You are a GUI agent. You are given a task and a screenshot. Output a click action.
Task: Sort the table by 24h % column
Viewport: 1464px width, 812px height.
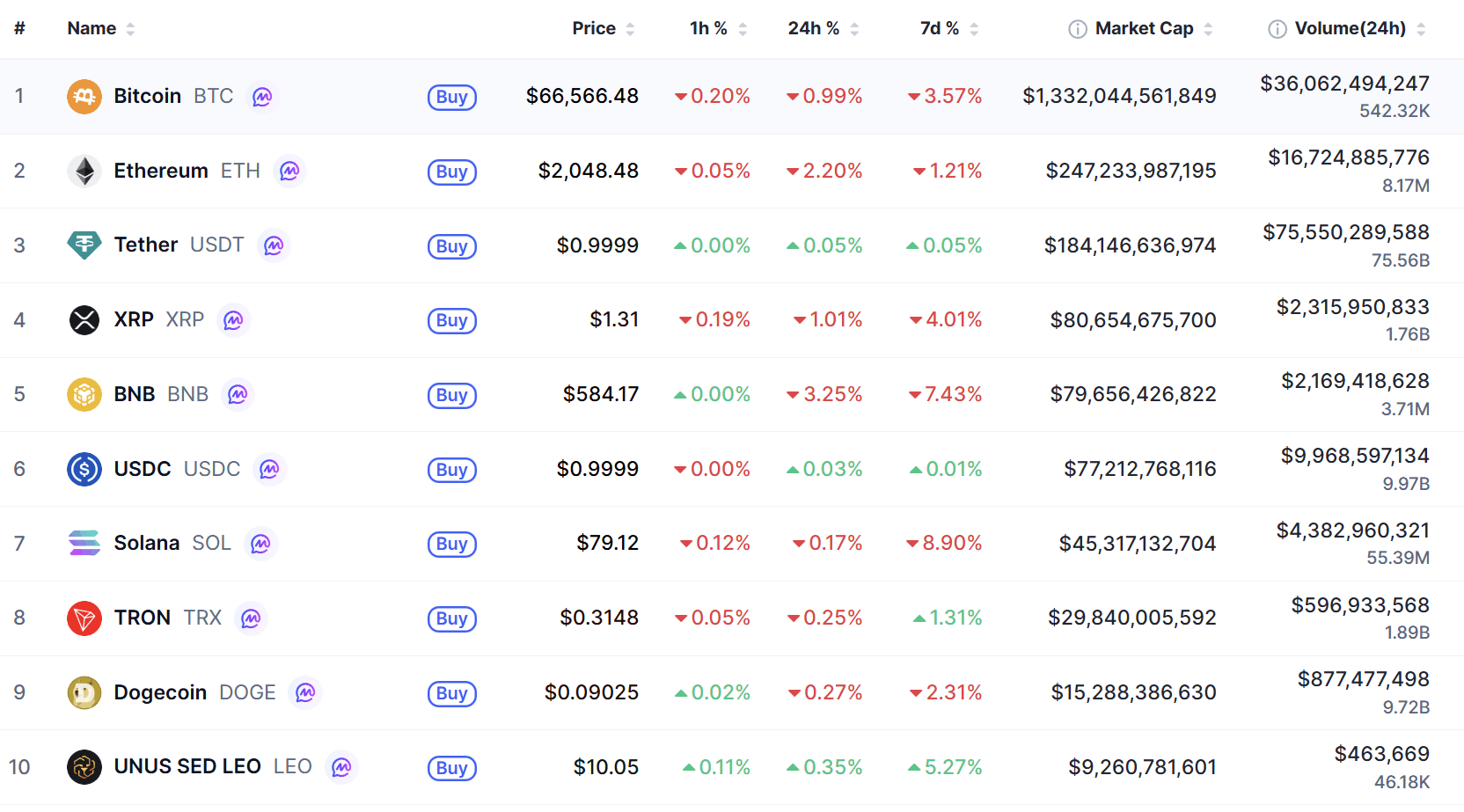[823, 28]
